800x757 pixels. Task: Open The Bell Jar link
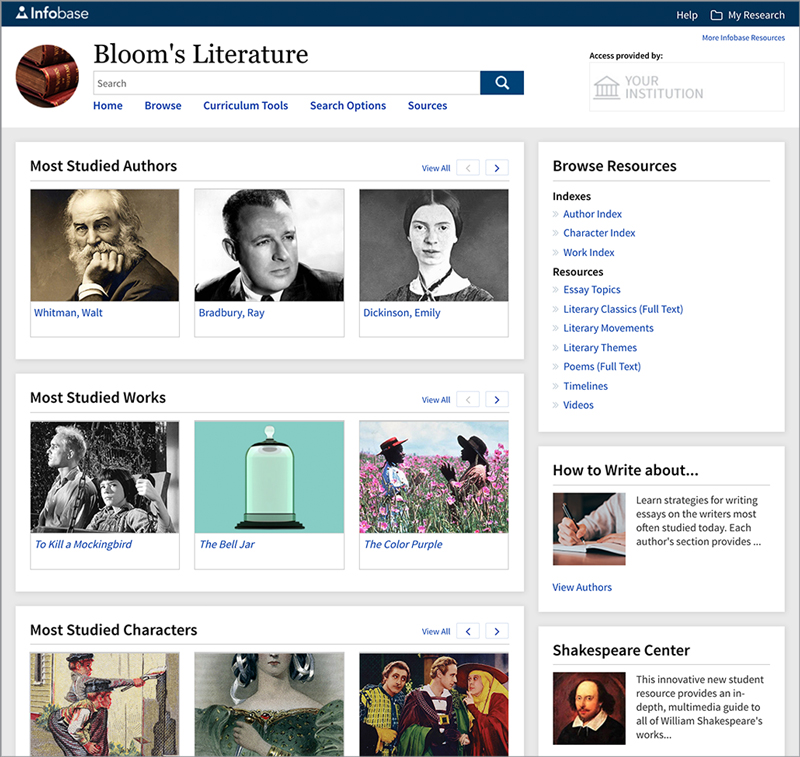point(227,544)
